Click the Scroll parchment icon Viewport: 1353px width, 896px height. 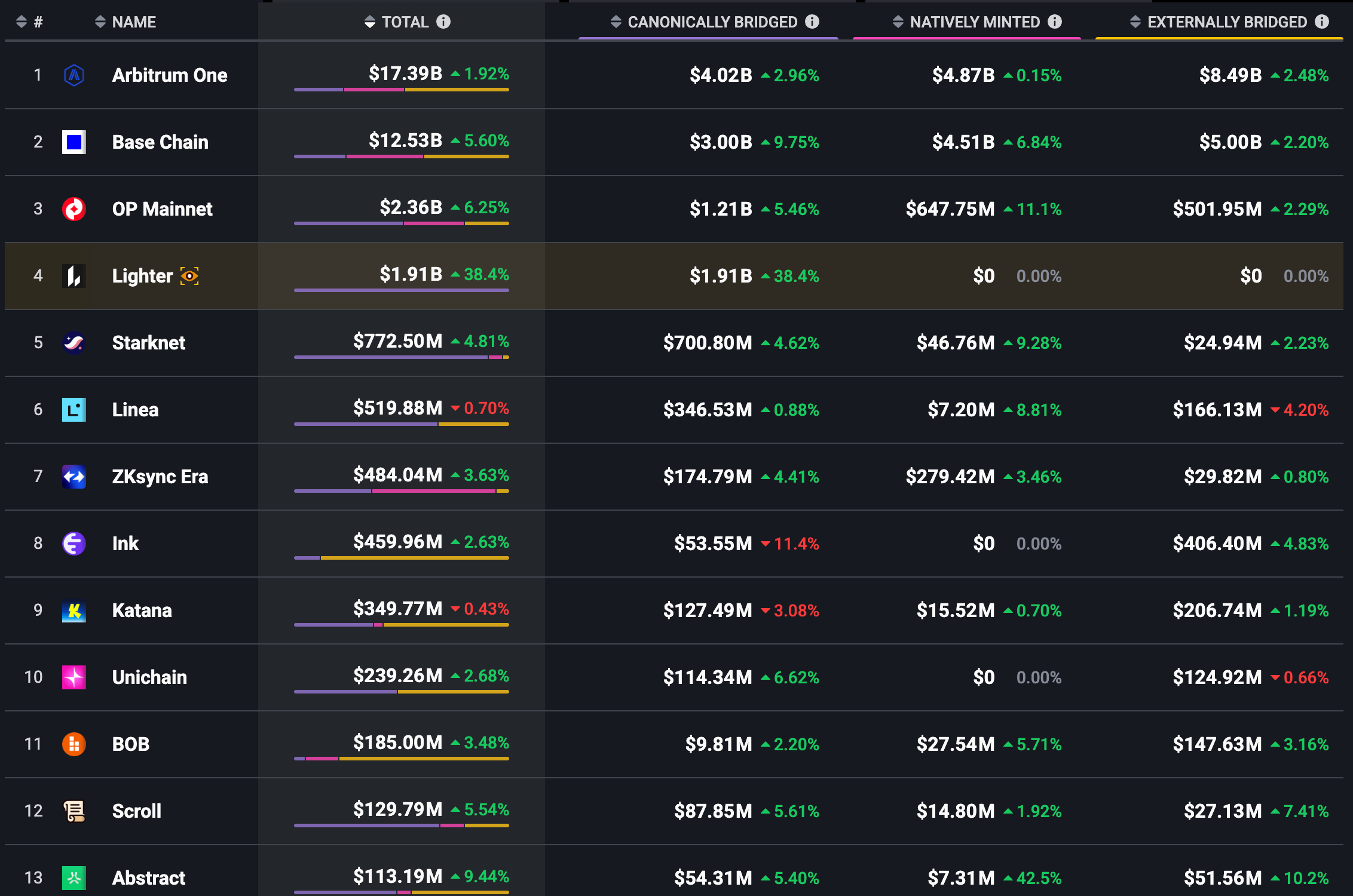pyautogui.click(x=74, y=811)
